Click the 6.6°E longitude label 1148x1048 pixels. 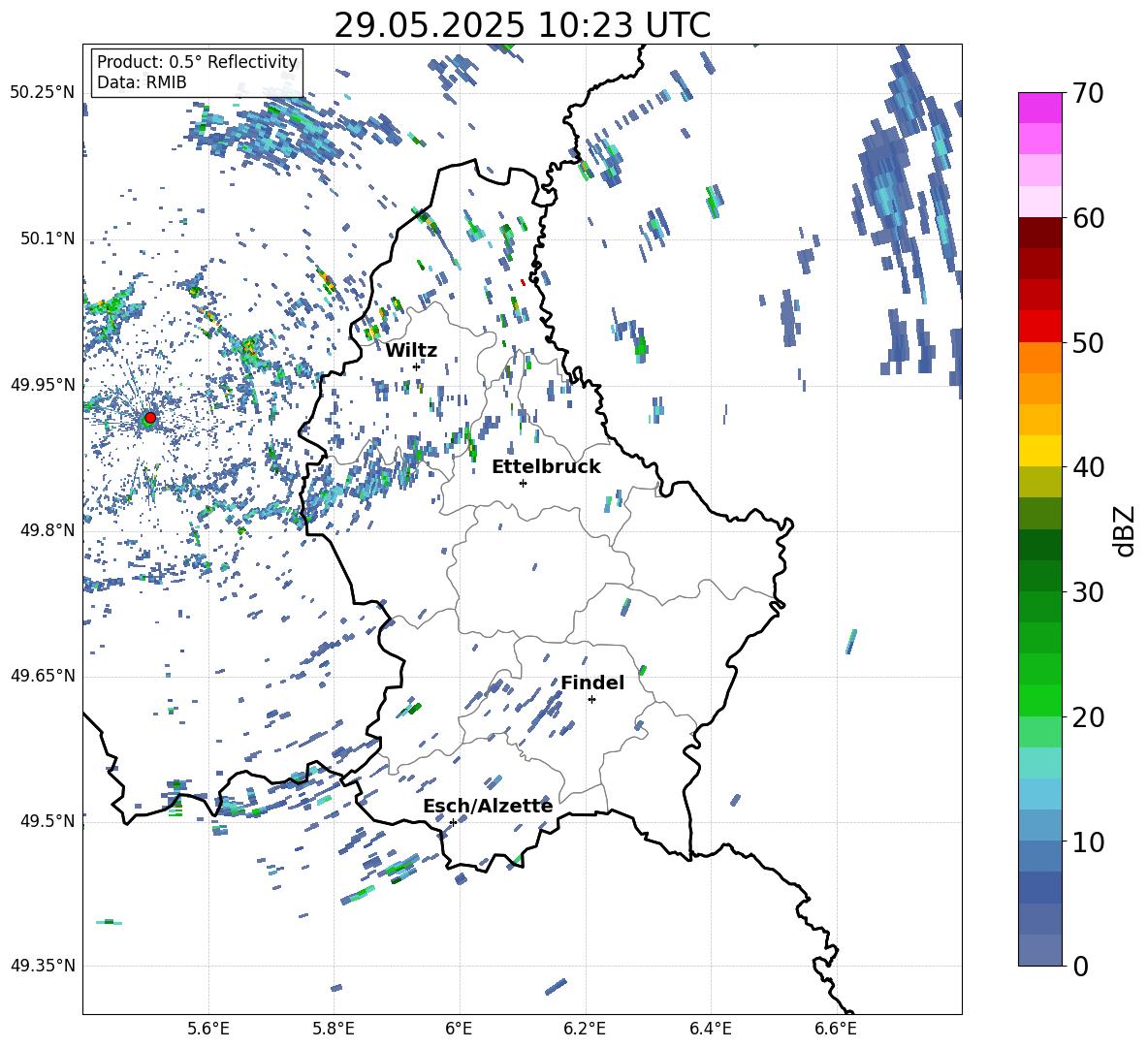pyautogui.click(x=836, y=1029)
